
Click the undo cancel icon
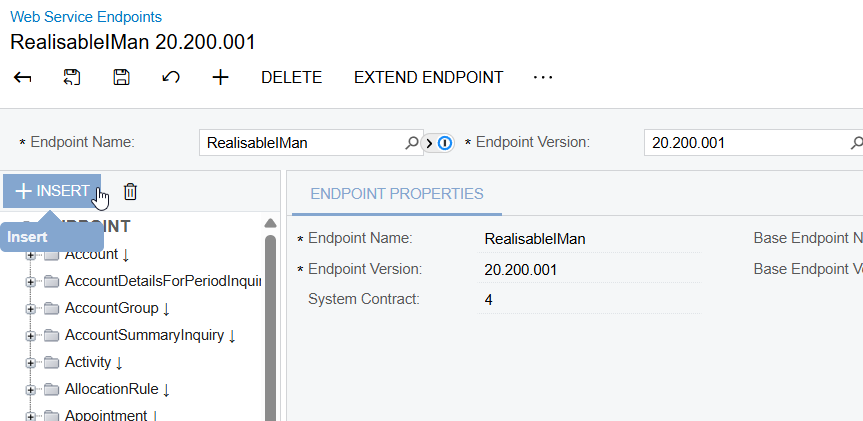(x=171, y=78)
